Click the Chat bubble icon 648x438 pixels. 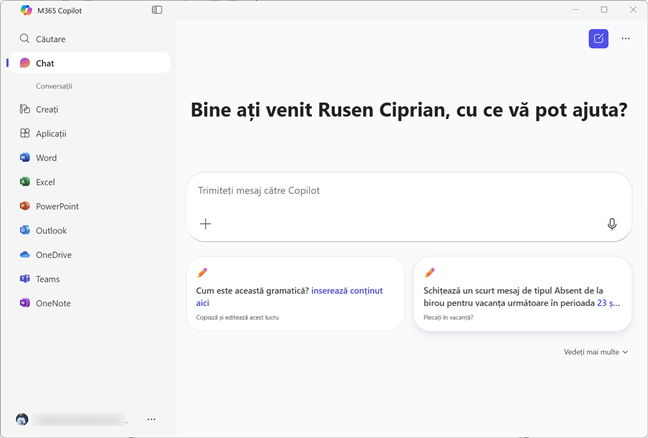(25, 63)
